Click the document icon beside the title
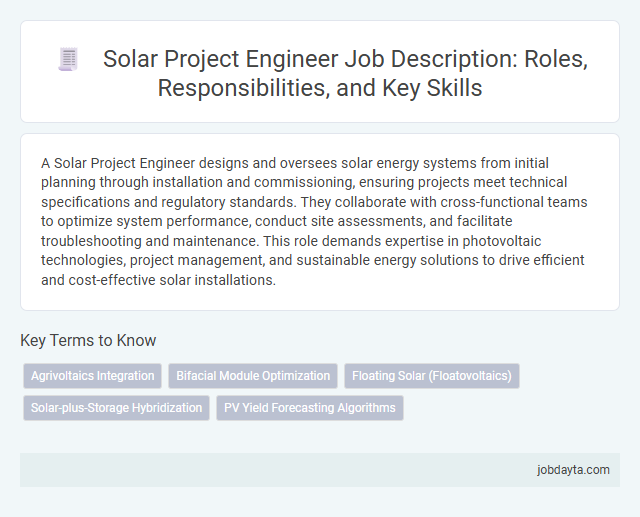The image size is (640, 517). pos(68,60)
